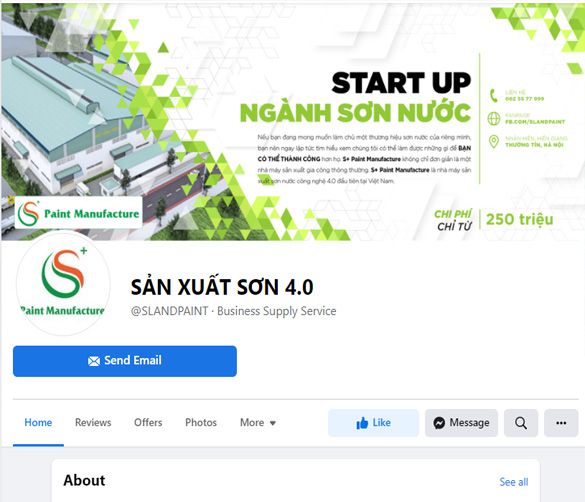Go to the Home tab
Screen dimensions: 585x502
click(x=38, y=423)
